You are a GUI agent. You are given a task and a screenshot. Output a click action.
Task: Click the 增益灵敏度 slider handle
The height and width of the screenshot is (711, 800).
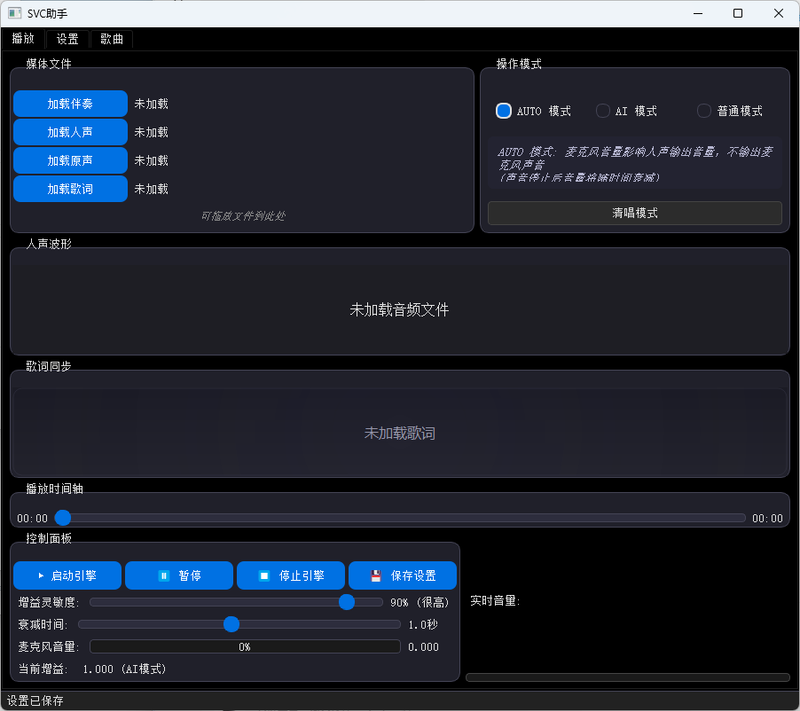346,602
